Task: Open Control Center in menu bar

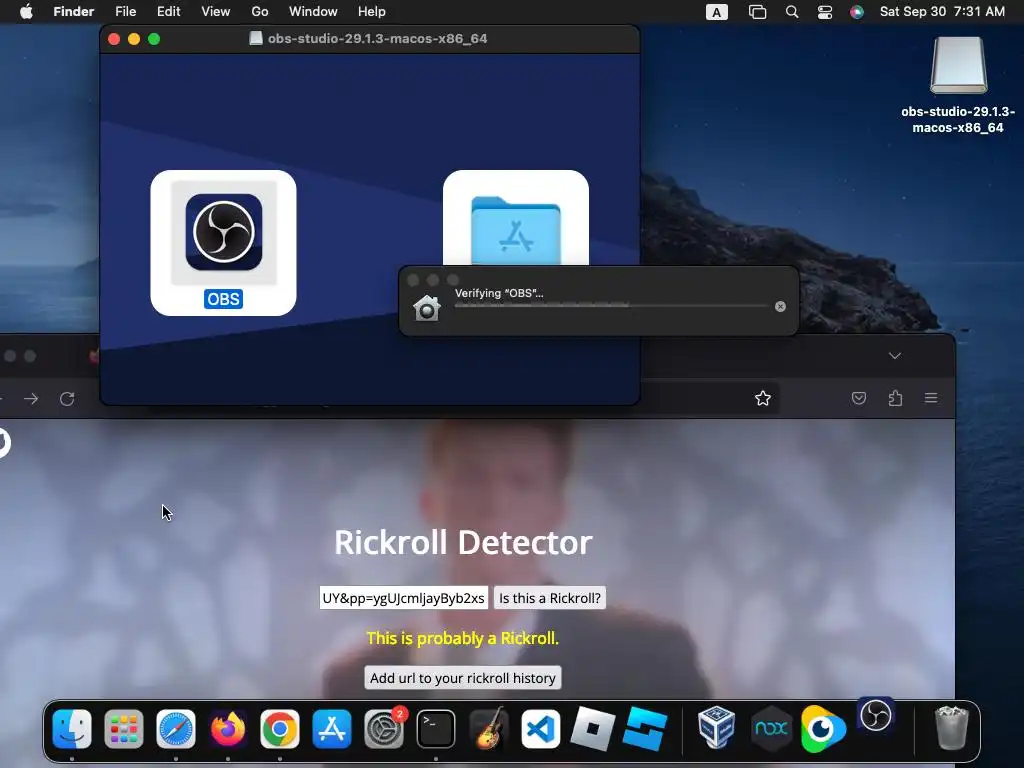Action: coord(825,12)
